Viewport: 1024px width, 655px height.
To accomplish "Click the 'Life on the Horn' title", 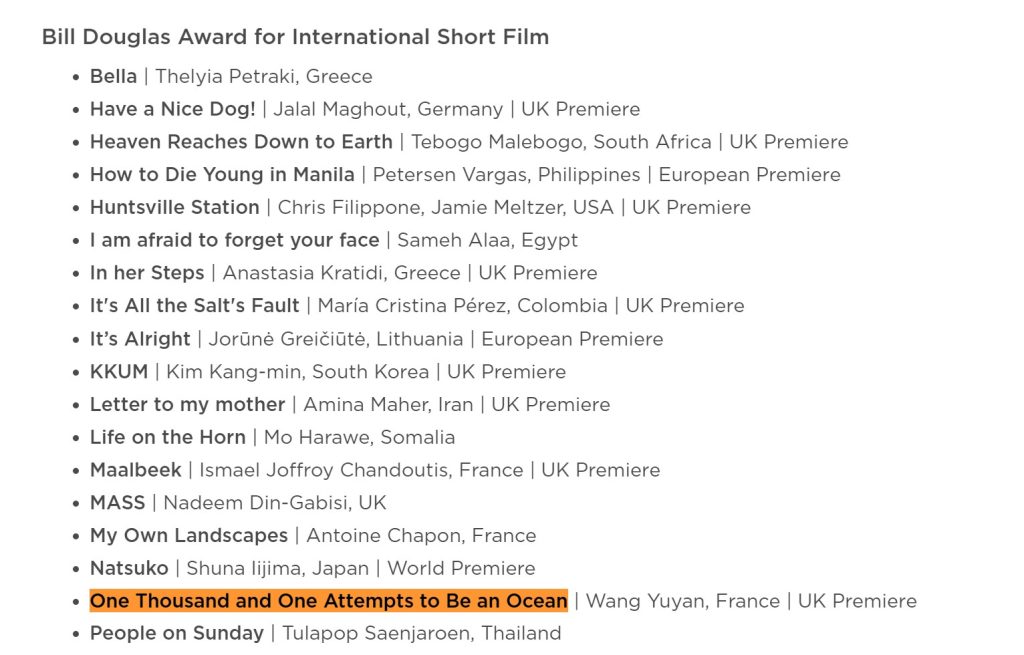I will (x=167, y=437).
